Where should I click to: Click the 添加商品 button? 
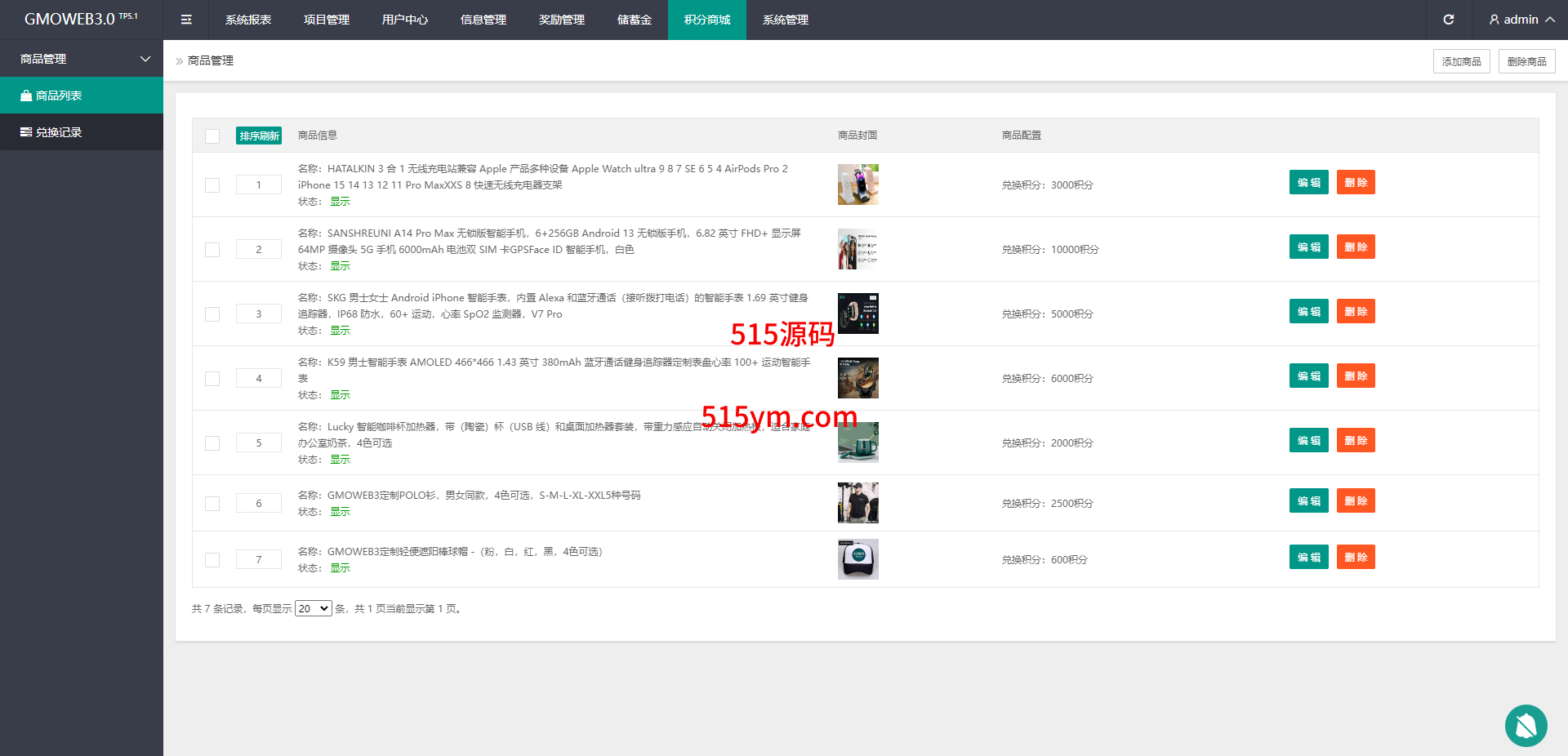click(x=1461, y=61)
